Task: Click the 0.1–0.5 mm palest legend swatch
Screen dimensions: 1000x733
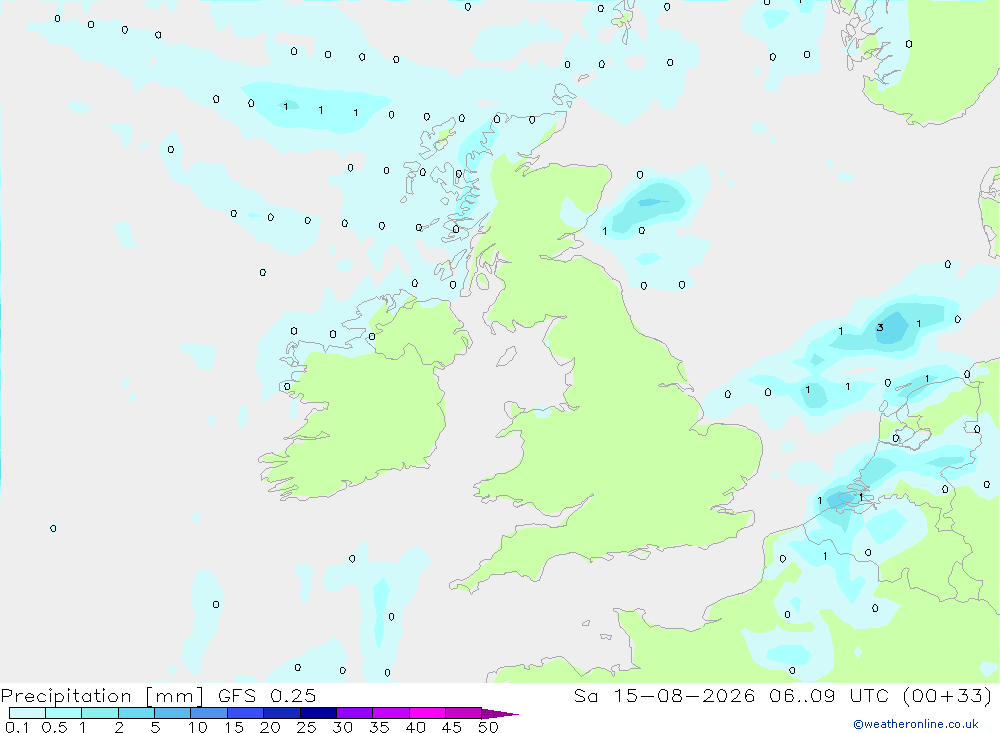Action: tap(27, 713)
